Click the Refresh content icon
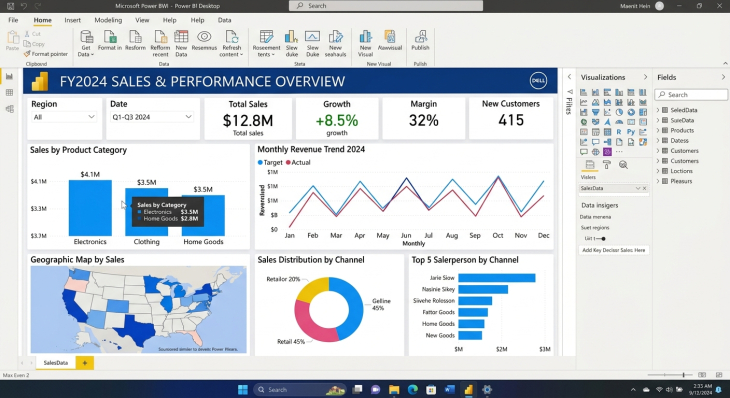The width and height of the screenshot is (730, 398). tap(231, 43)
